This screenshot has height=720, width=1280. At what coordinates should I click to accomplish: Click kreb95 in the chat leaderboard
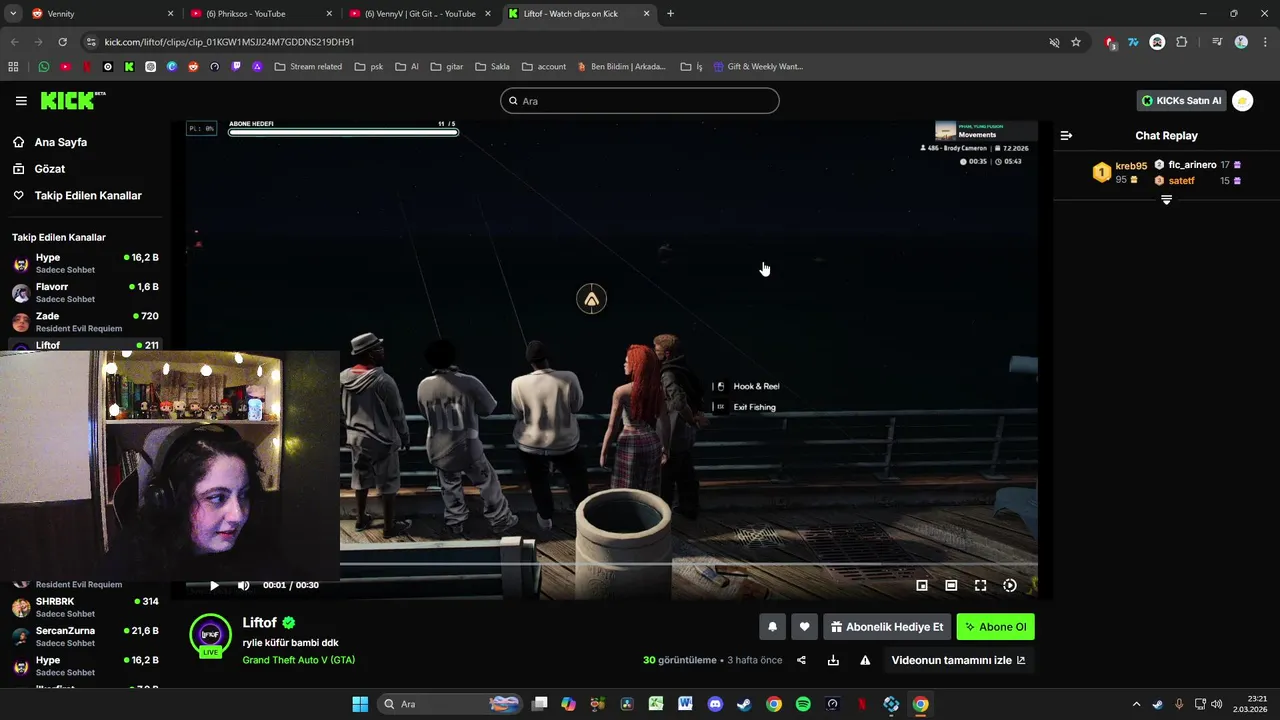click(1131, 166)
